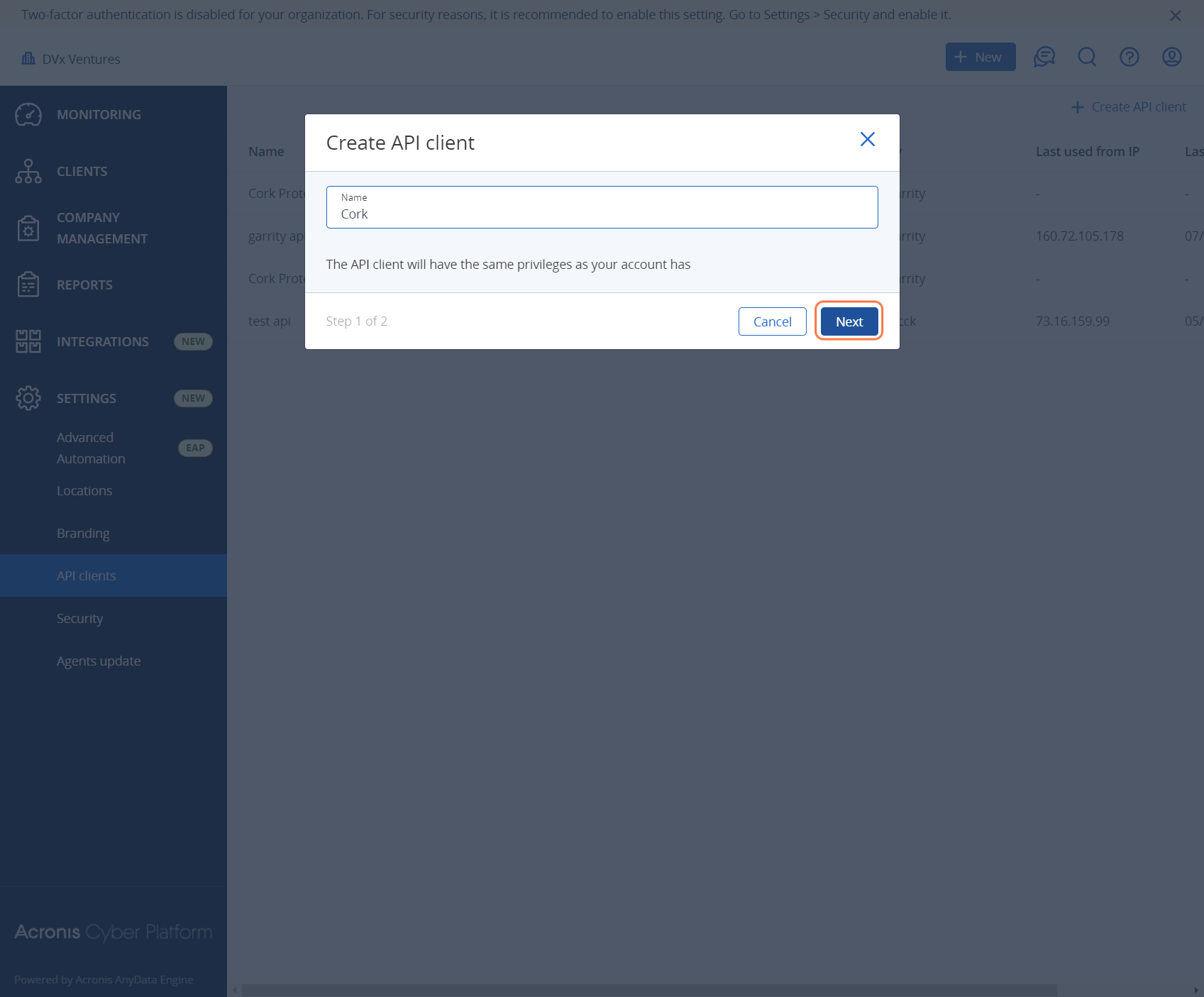Click the Name column header
Screen dimensions: 1204x997
coord(266,151)
